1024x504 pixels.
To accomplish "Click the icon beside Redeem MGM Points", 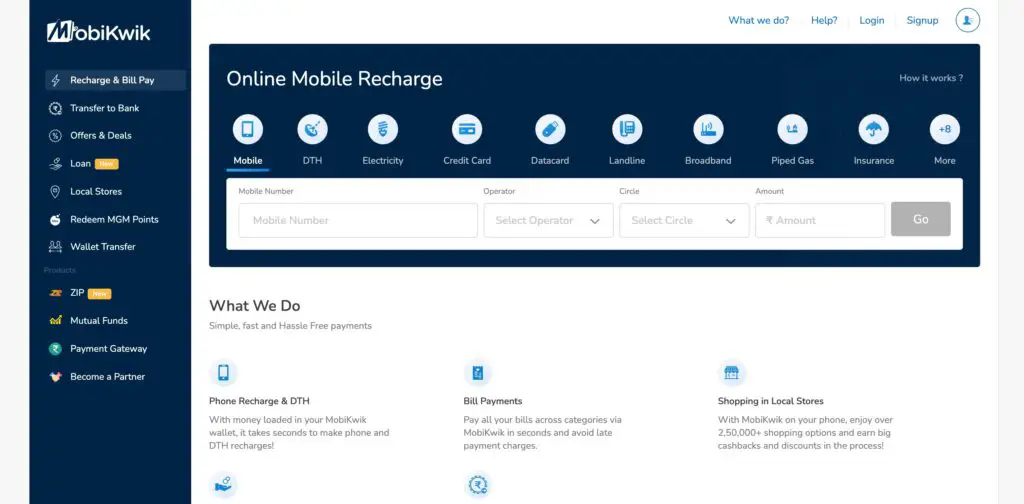I will tap(56, 219).
